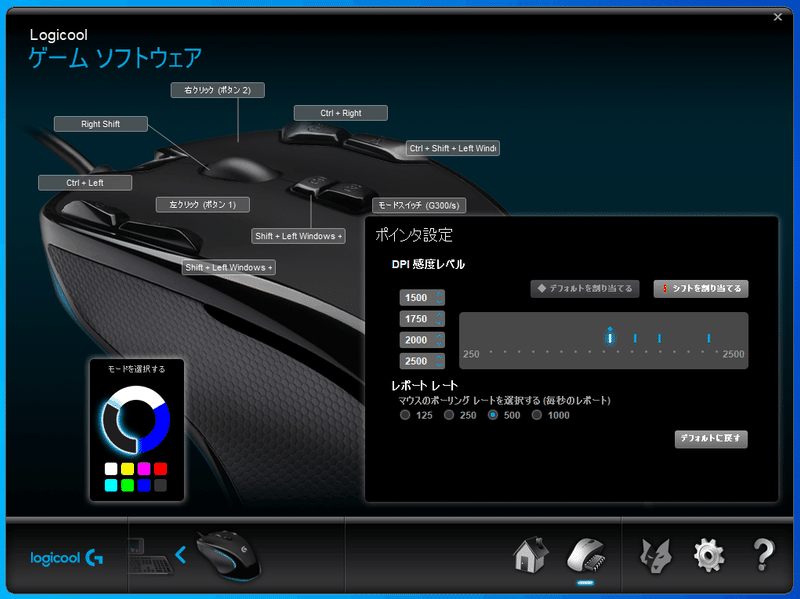Click the left arrow device switcher

181,555
